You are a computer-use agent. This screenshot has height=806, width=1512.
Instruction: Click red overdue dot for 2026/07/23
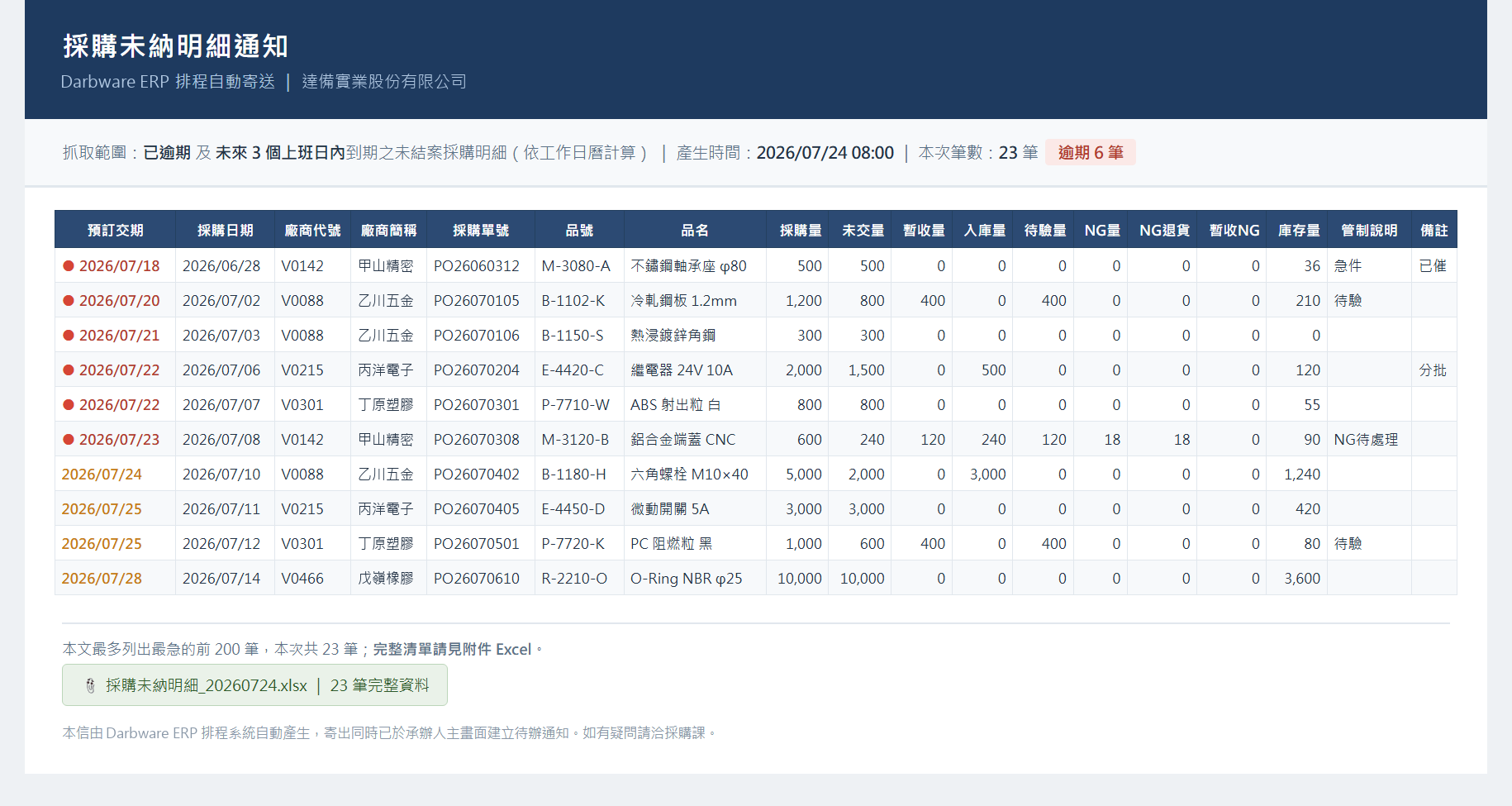(69, 440)
